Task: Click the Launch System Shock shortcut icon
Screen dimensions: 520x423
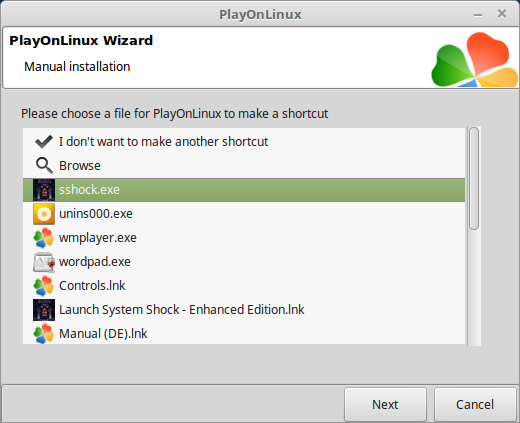Action: 44,310
